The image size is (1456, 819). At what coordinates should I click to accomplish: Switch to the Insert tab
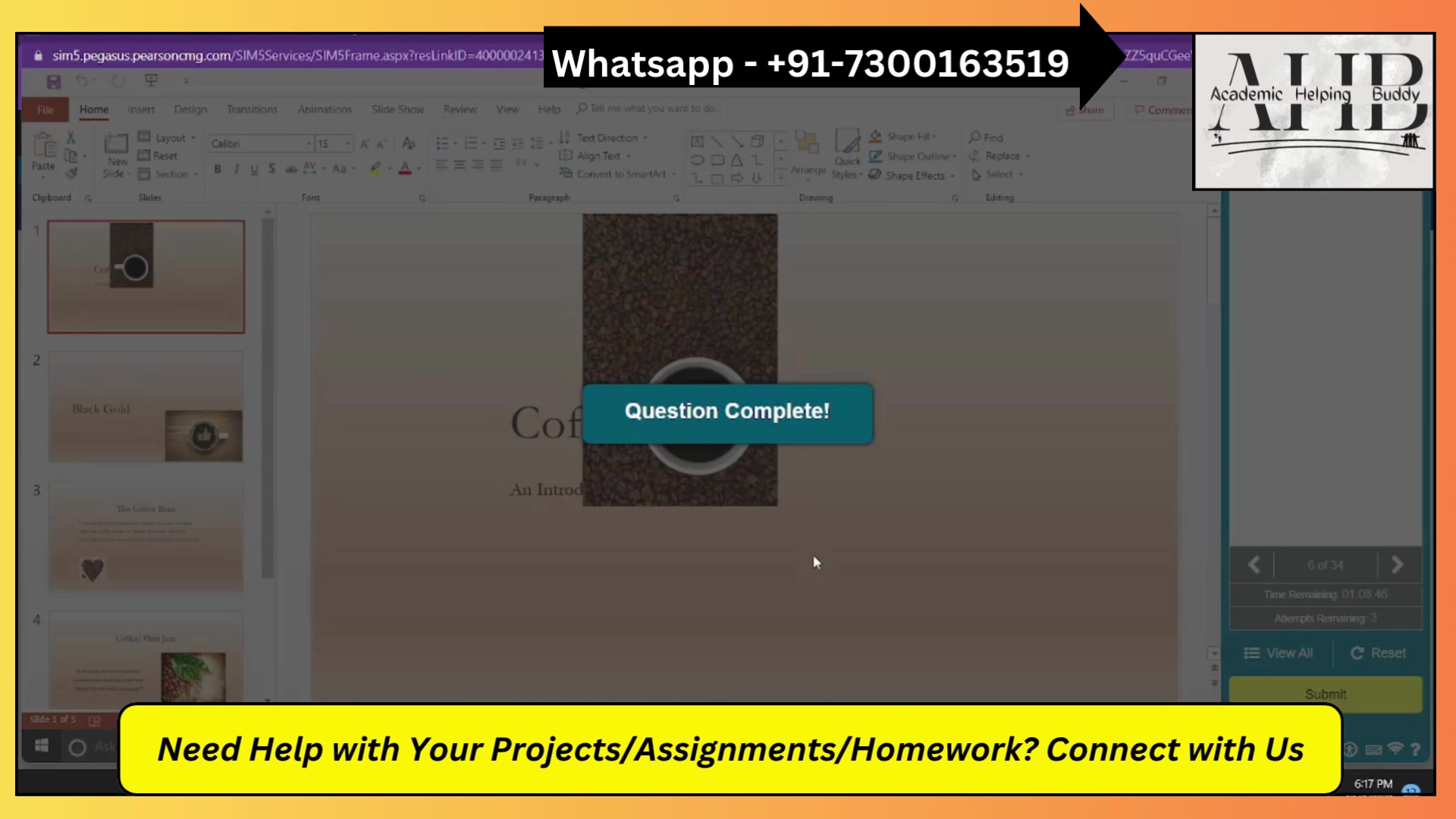(x=141, y=109)
